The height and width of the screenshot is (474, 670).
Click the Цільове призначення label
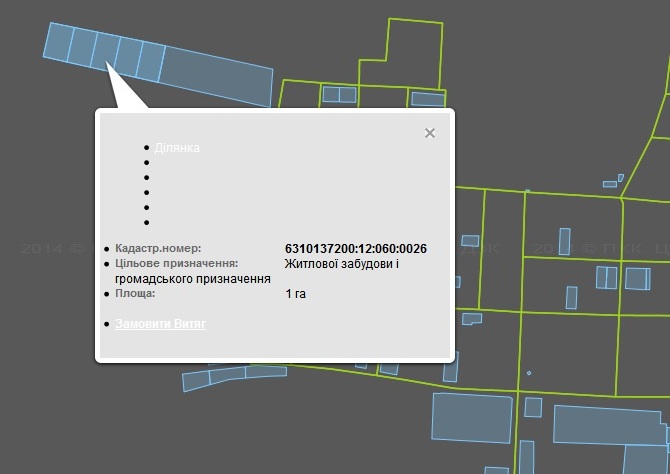(176, 264)
